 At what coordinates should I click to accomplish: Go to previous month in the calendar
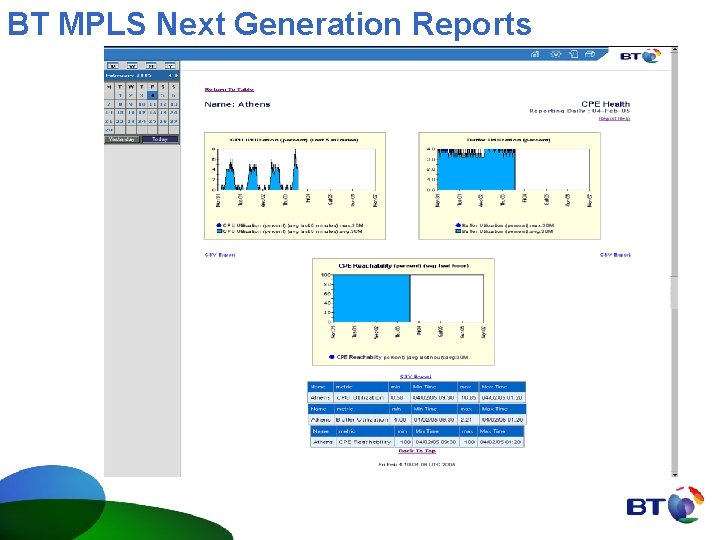[170, 75]
